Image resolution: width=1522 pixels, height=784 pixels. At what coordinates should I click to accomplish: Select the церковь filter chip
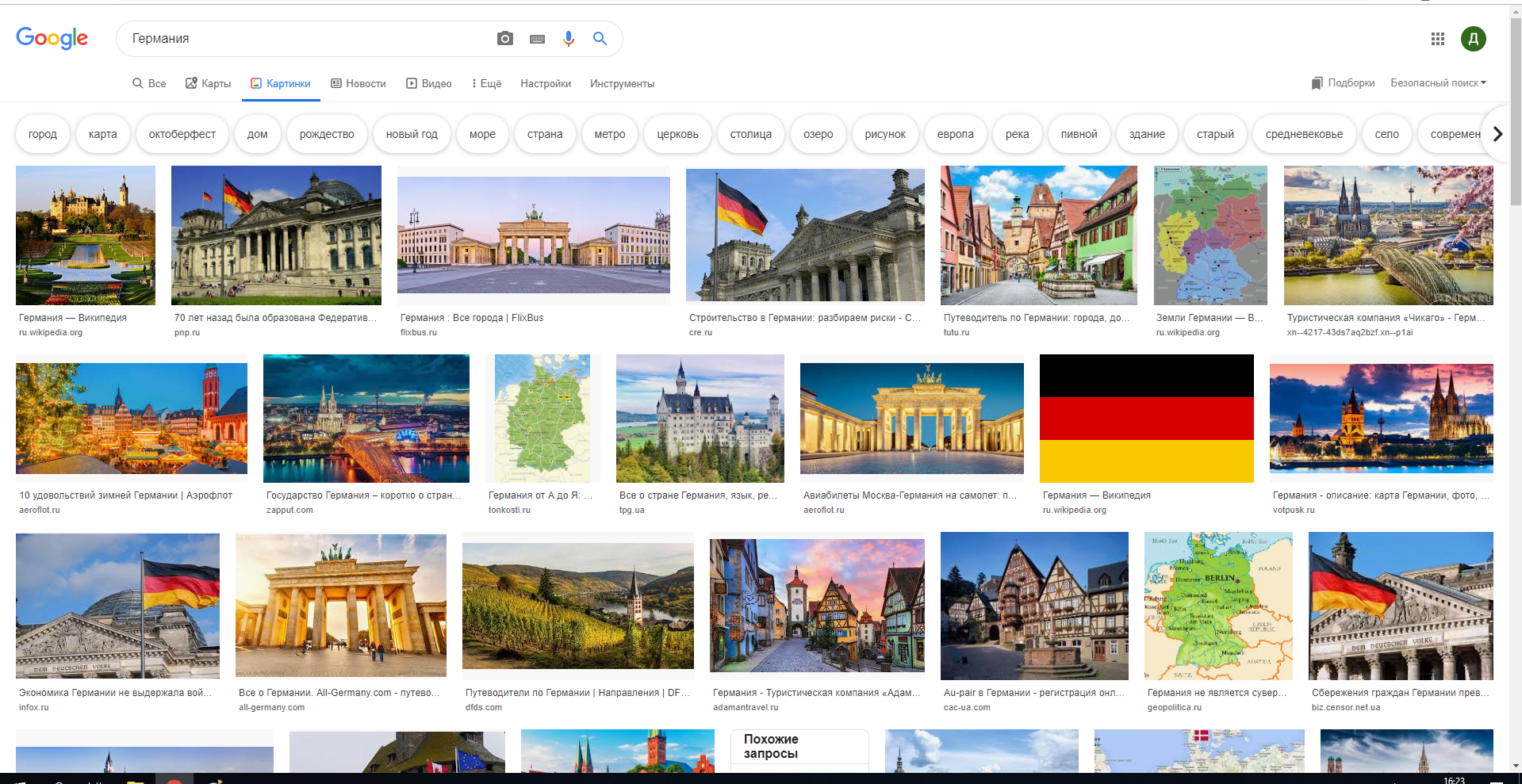pos(677,134)
